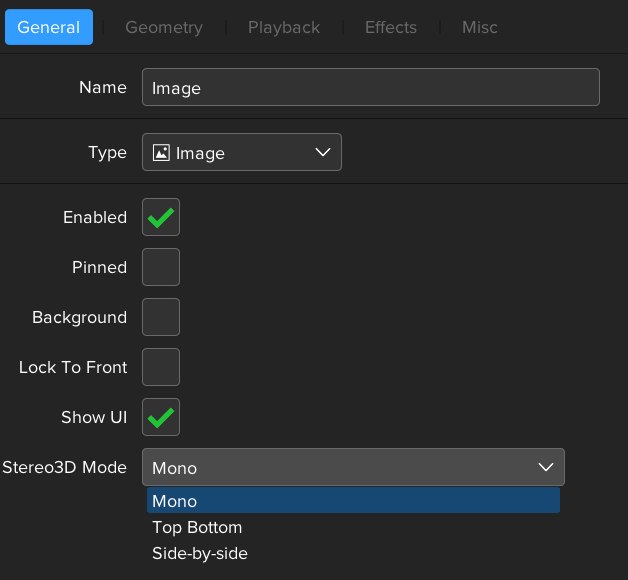Open the Type dropdown showing Image
Viewport: 628px width, 580px height.
click(241, 153)
